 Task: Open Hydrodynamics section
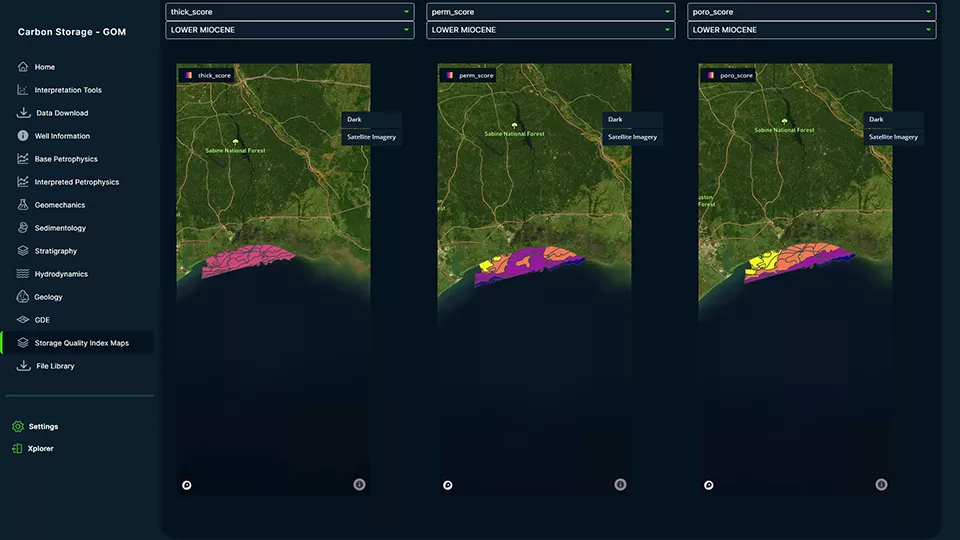[61, 274]
